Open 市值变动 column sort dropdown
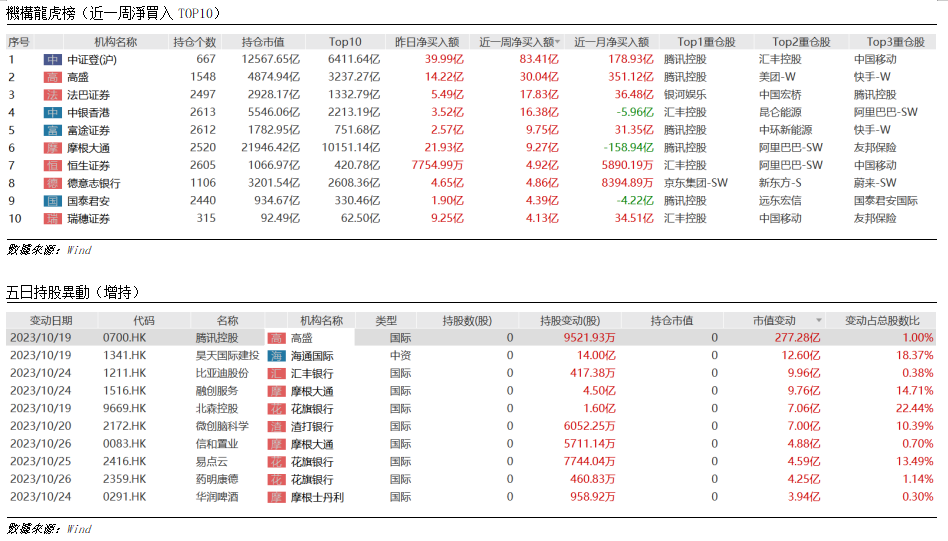 click(x=819, y=321)
